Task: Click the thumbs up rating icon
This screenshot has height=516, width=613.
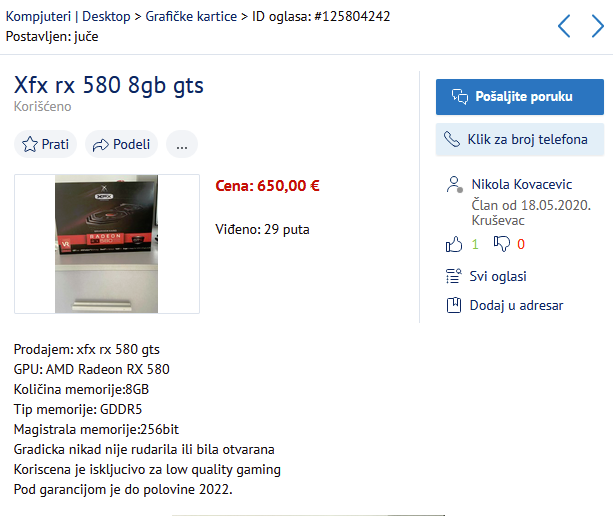Action: pyautogui.click(x=454, y=244)
